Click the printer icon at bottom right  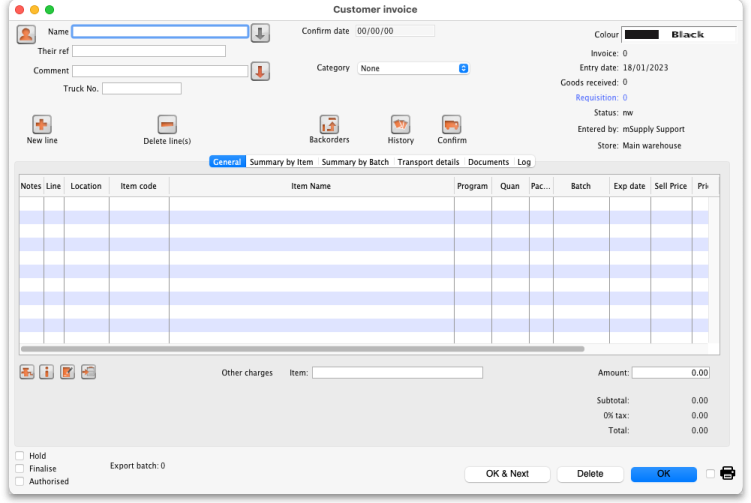tap(728, 473)
